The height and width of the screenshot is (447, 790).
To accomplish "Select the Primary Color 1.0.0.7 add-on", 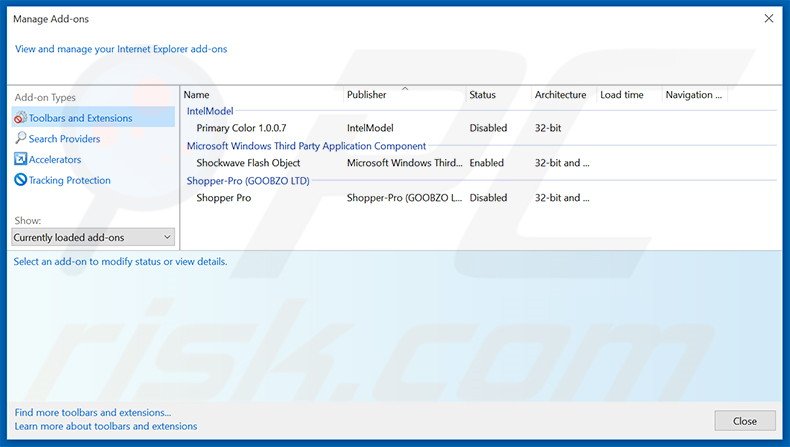I will pos(241,128).
